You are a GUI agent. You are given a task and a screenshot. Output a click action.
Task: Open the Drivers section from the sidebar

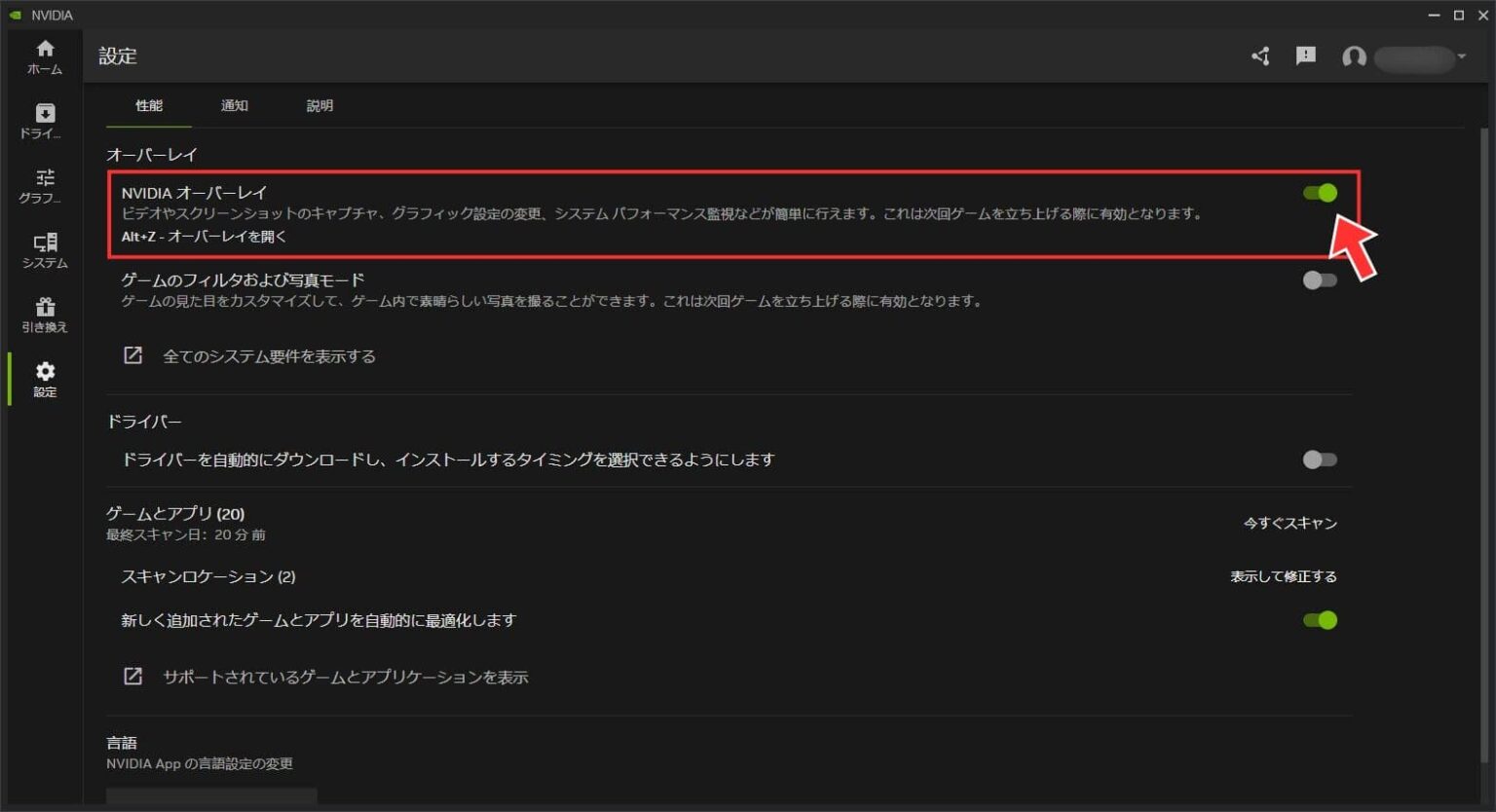tap(44, 119)
